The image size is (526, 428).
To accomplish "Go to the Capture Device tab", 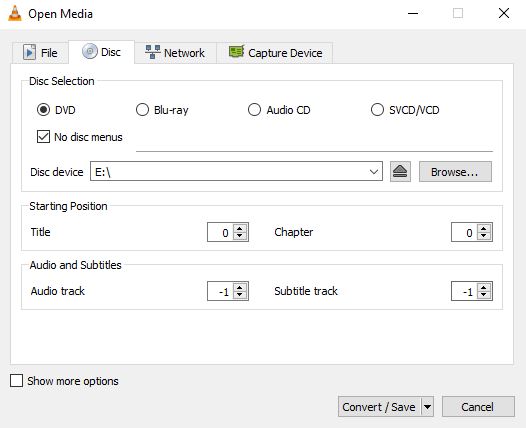I will tap(275, 53).
